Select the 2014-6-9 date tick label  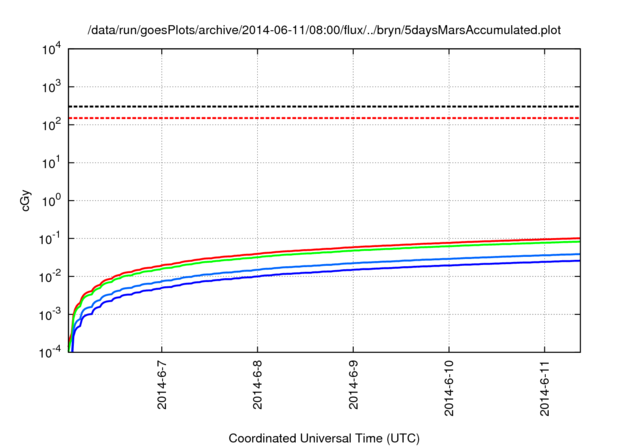(x=353, y=391)
